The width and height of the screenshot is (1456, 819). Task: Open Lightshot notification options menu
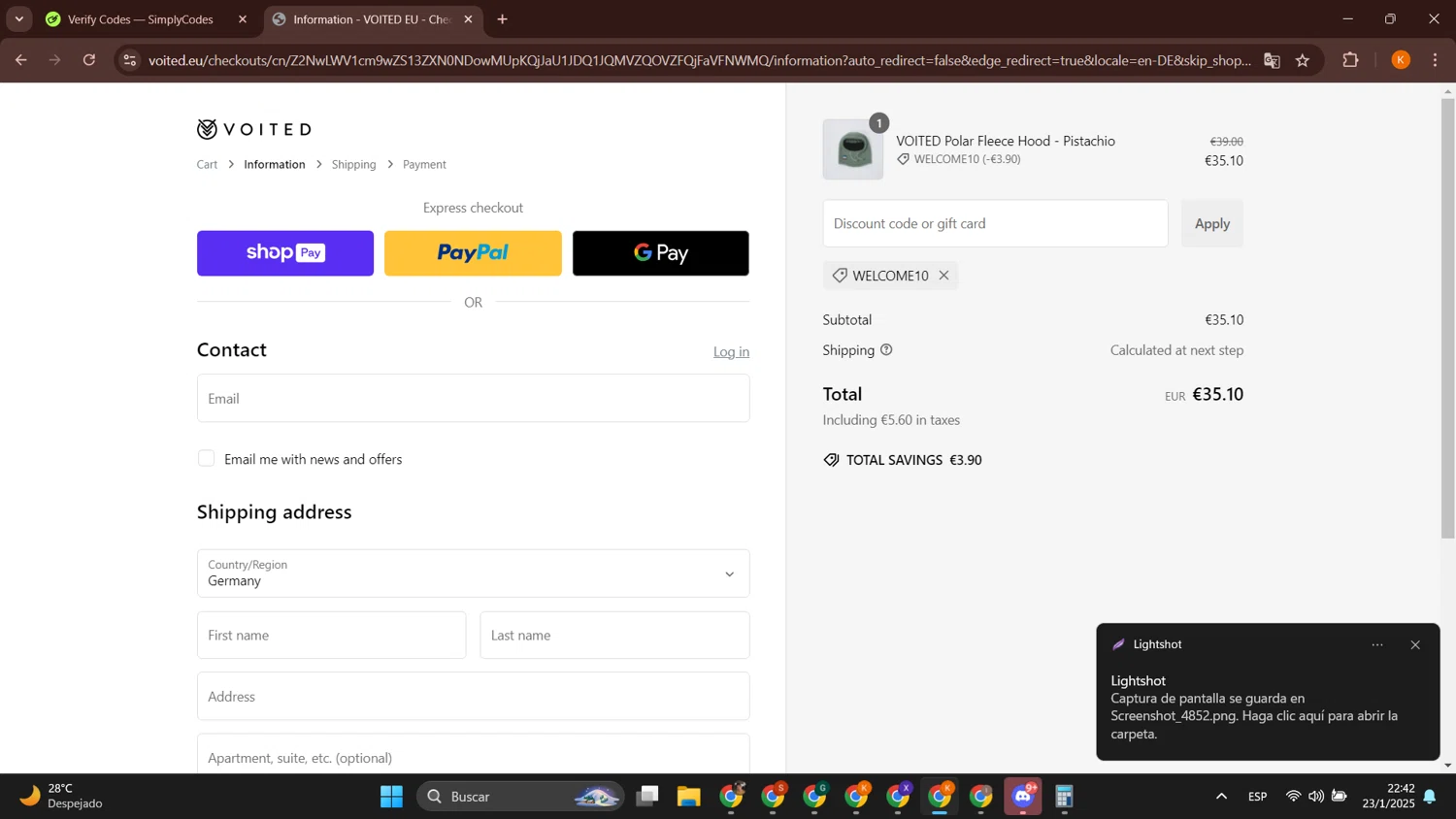click(1377, 645)
